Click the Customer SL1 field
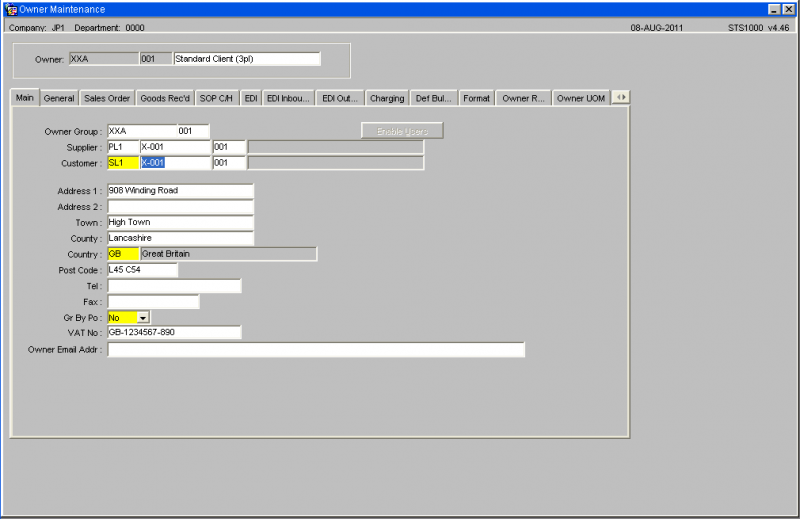 (x=123, y=163)
